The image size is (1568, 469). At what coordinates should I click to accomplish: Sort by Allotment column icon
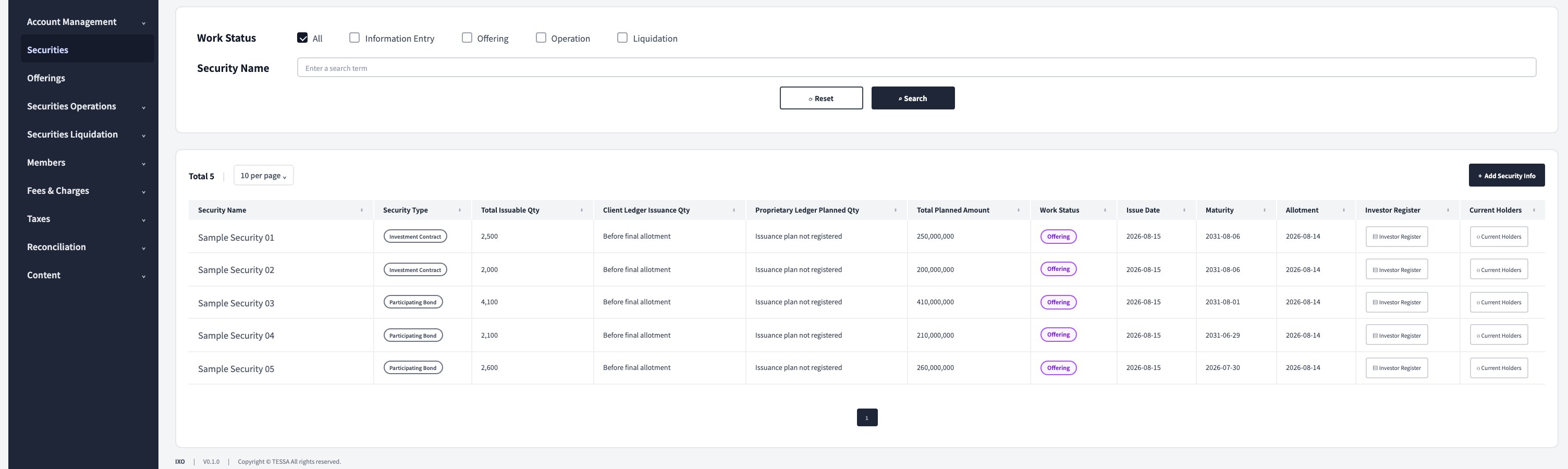(x=1343, y=211)
